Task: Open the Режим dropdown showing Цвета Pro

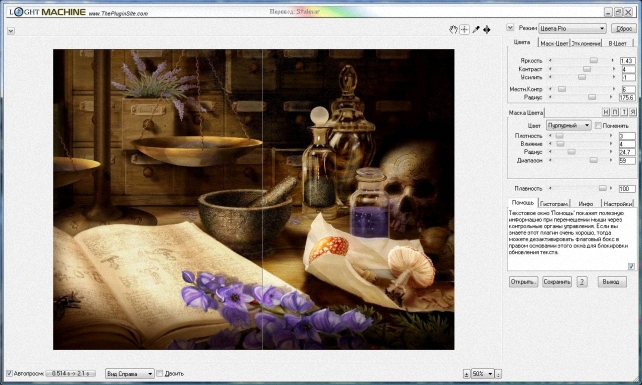Action: (572, 28)
